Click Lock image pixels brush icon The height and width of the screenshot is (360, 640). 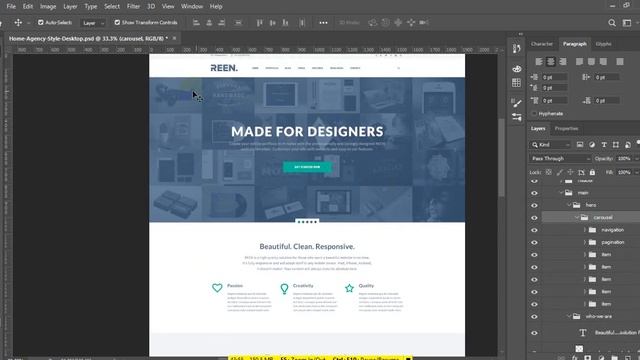[x=560, y=172]
